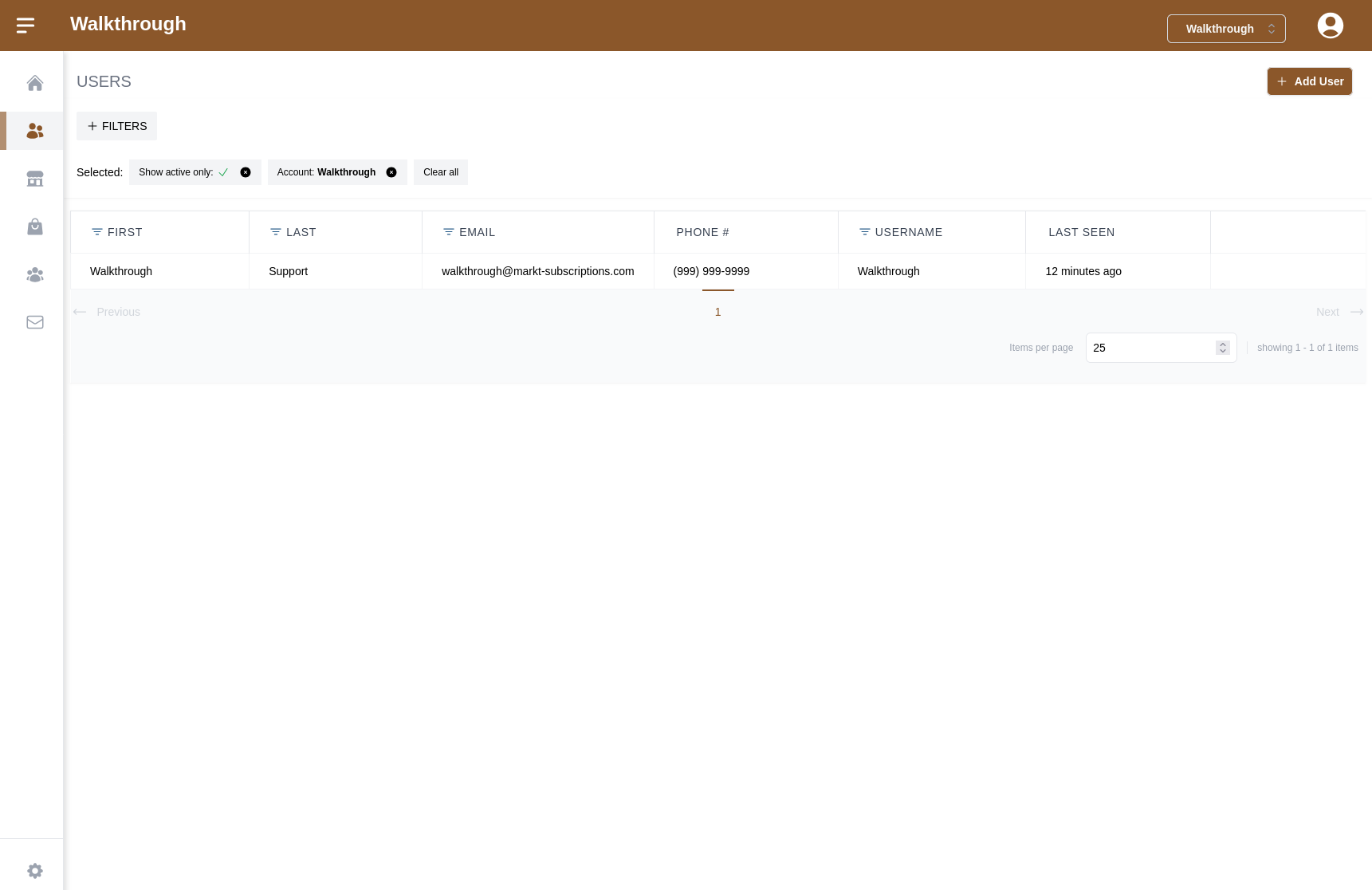The width and height of the screenshot is (1372, 890).
Task: Click the Add User button
Action: [1309, 81]
